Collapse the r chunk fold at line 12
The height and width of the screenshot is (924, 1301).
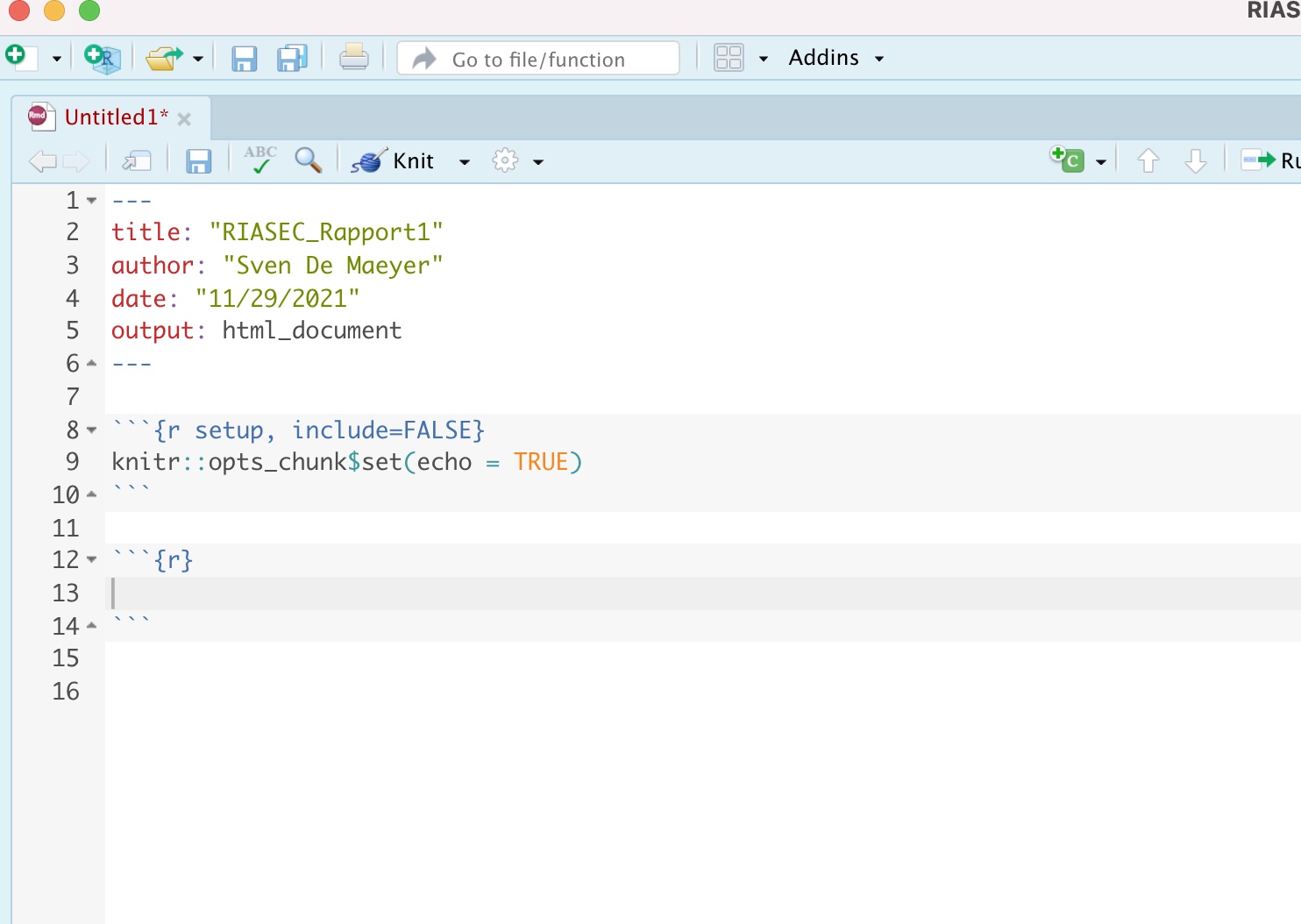[91, 559]
